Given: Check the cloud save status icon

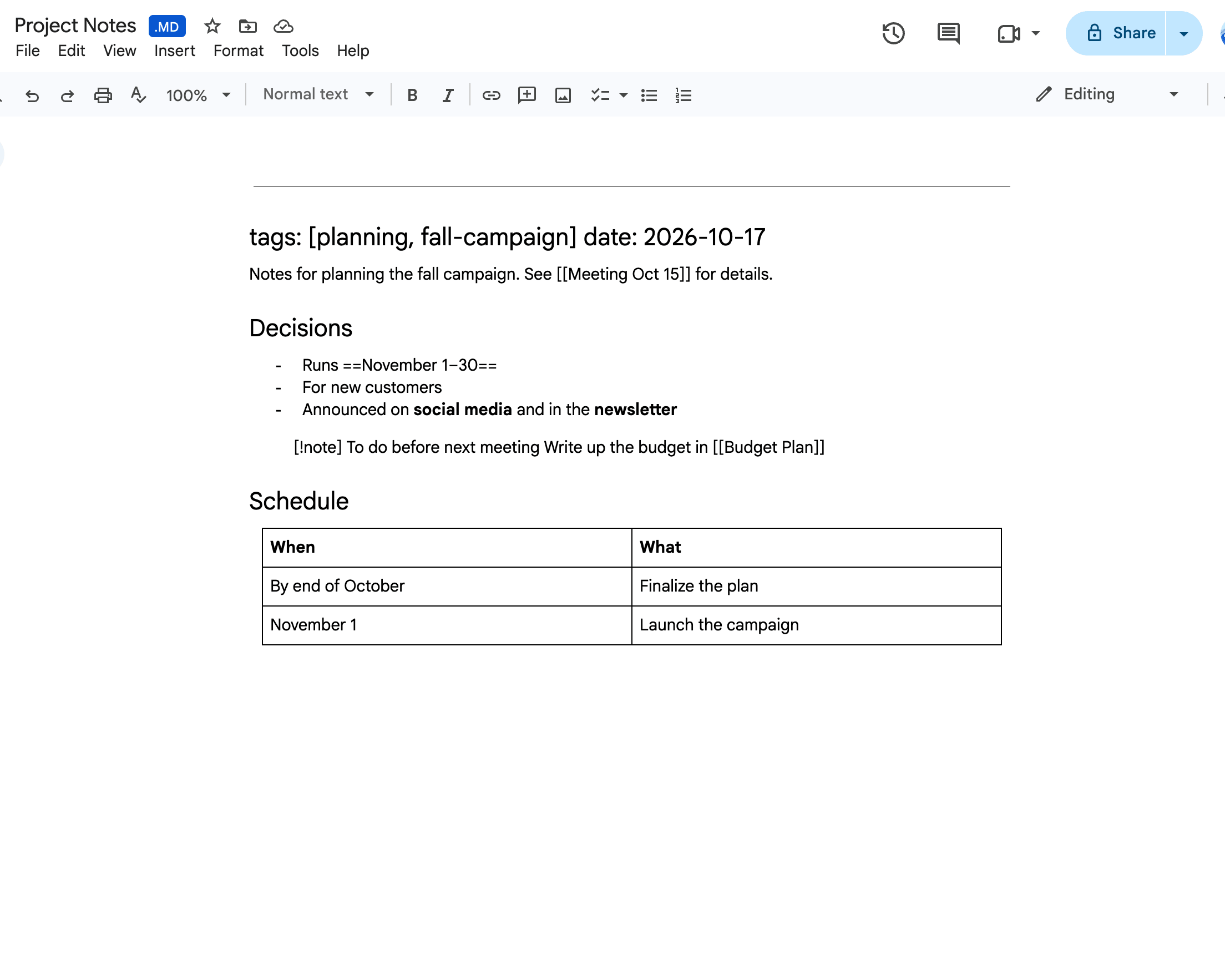Looking at the screenshot, I should pos(283,27).
